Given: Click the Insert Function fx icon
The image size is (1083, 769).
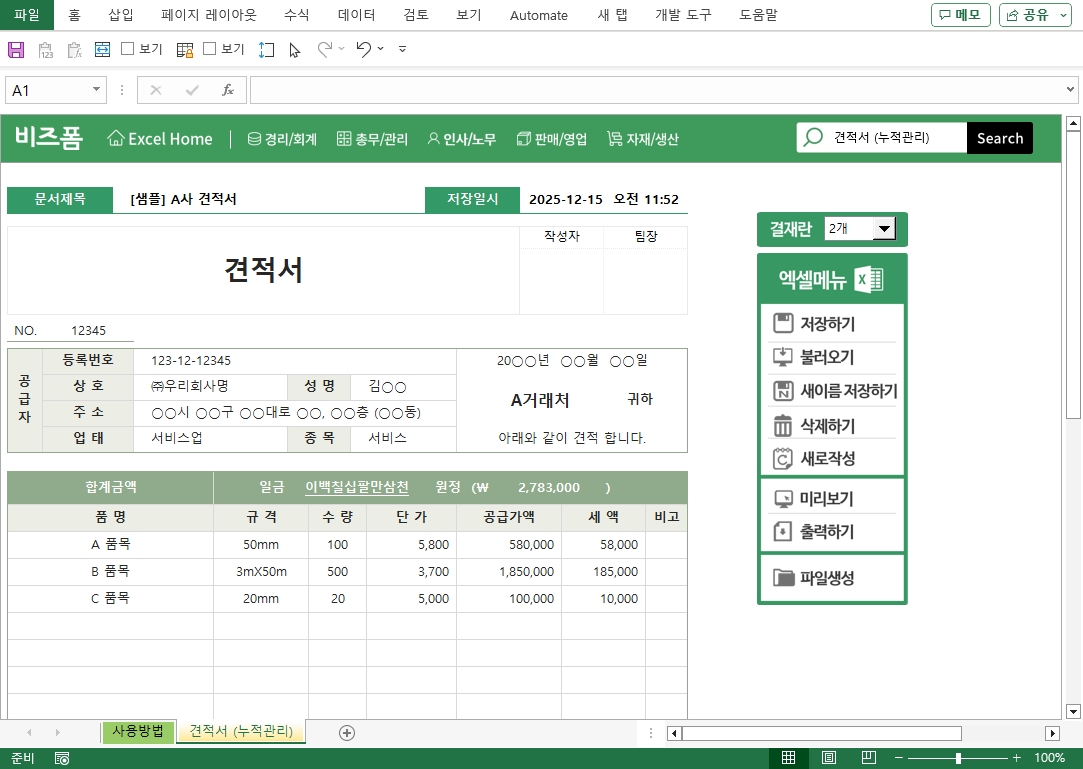Looking at the screenshot, I should (228, 90).
